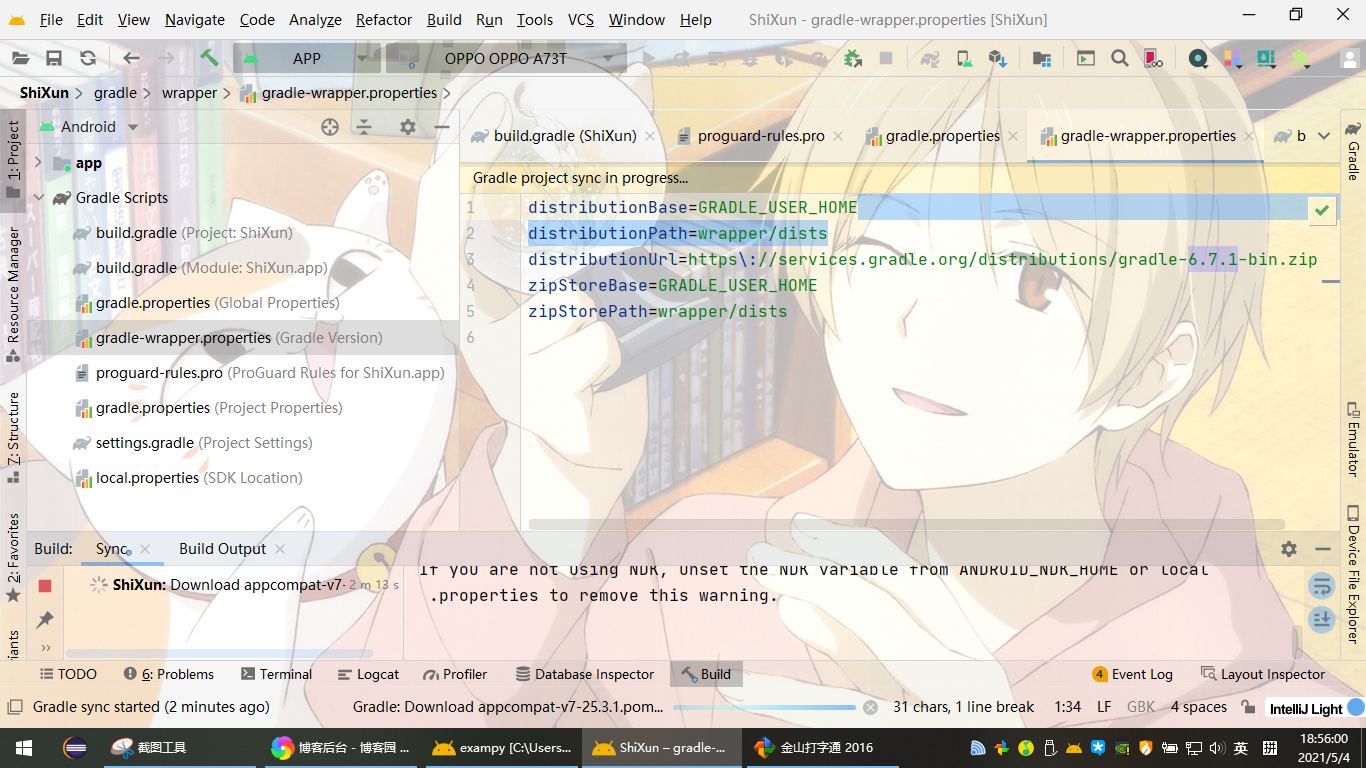
Task: Click the Search Everywhere magnifier icon
Action: point(1120,59)
